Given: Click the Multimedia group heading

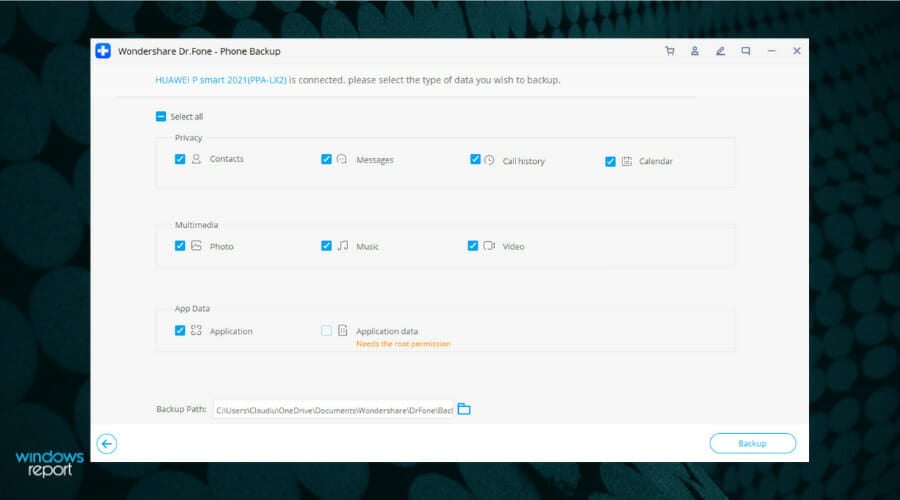Looking at the screenshot, I should 196,224.
